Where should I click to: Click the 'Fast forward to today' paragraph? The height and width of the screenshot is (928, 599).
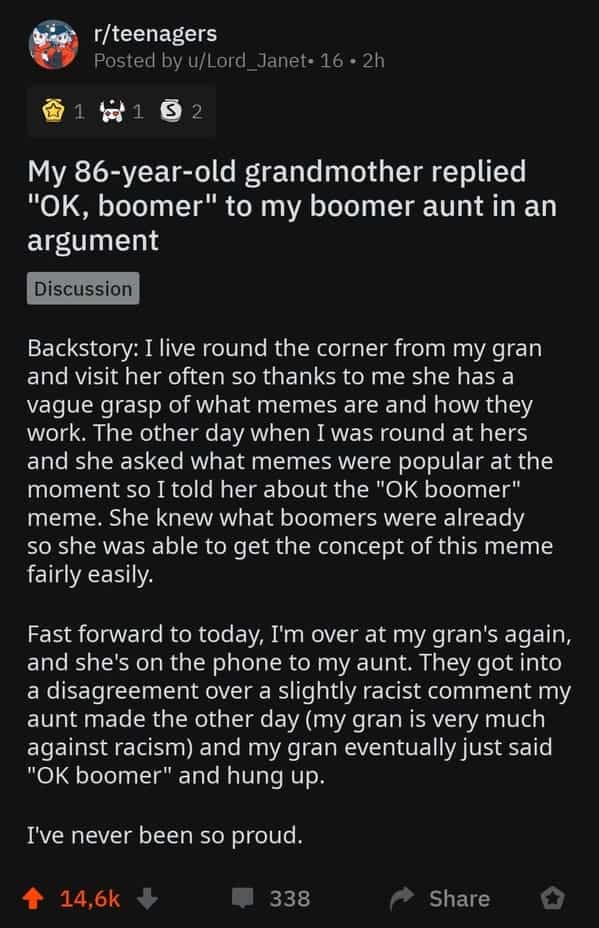tap(299, 705)
